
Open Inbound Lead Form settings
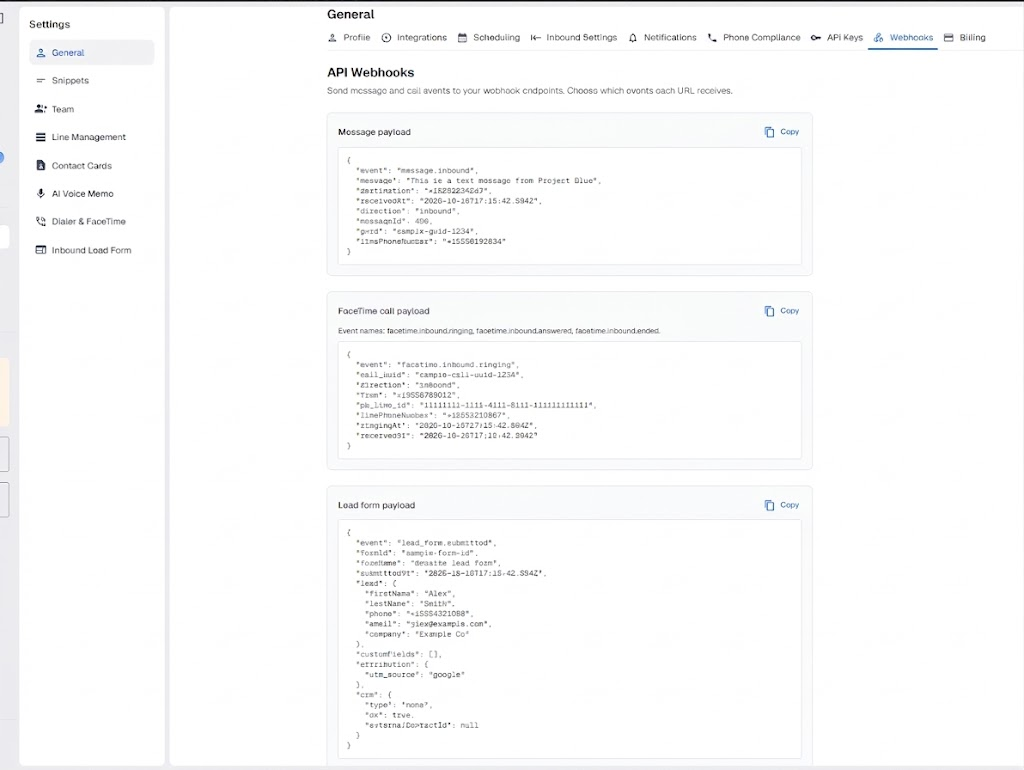pyautogui.click(x=91, y=250)
